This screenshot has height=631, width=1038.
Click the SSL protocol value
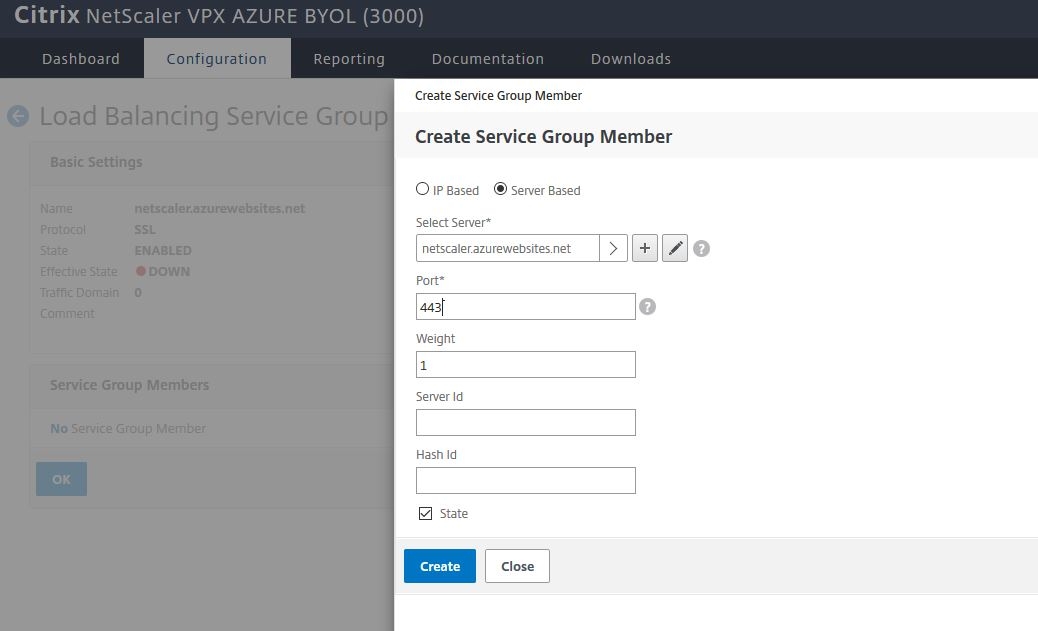point(145,230)
